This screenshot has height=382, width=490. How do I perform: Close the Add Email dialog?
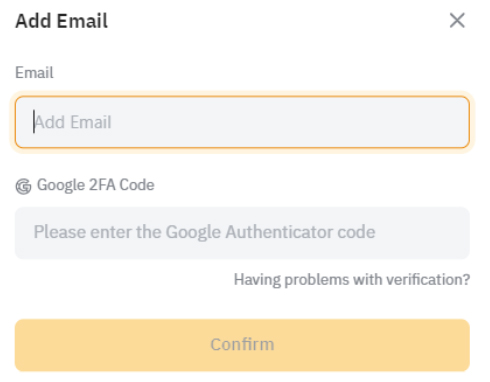457,21
